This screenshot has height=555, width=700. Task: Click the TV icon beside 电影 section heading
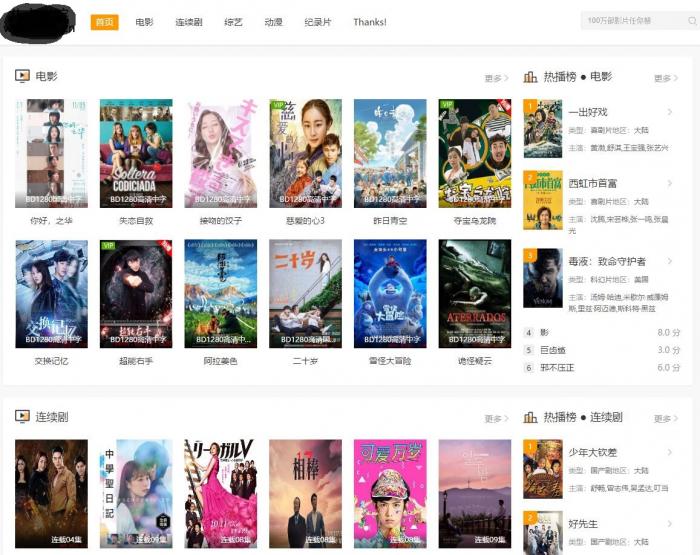pyautogui.click(x=22, y=76)
